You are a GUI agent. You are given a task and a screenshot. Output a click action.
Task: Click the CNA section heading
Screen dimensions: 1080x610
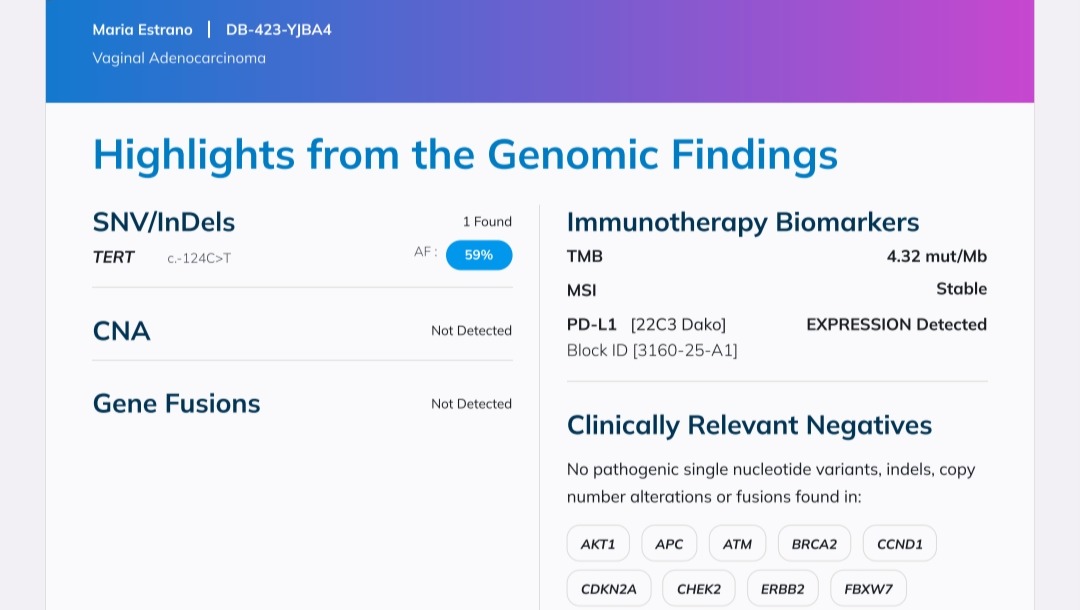[121, 331]
